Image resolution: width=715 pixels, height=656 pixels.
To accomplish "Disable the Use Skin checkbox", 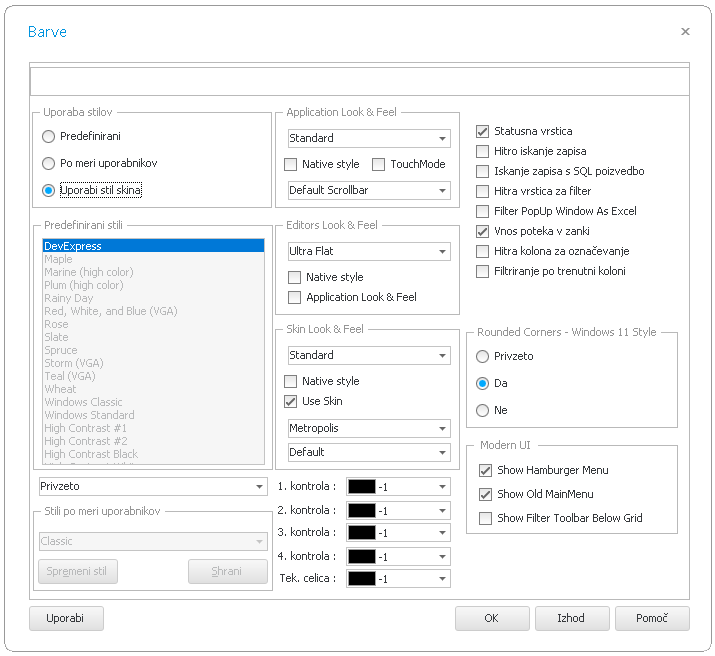I will (x=291, y=401).
